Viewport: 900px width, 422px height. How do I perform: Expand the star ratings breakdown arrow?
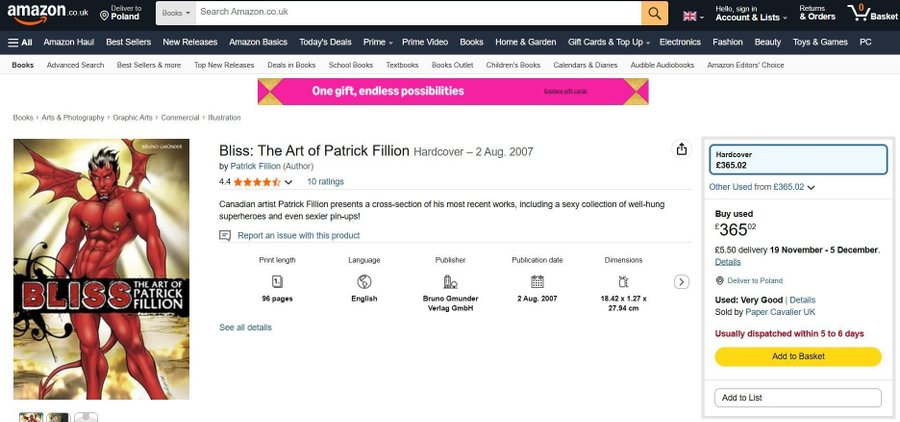point(289,182)
